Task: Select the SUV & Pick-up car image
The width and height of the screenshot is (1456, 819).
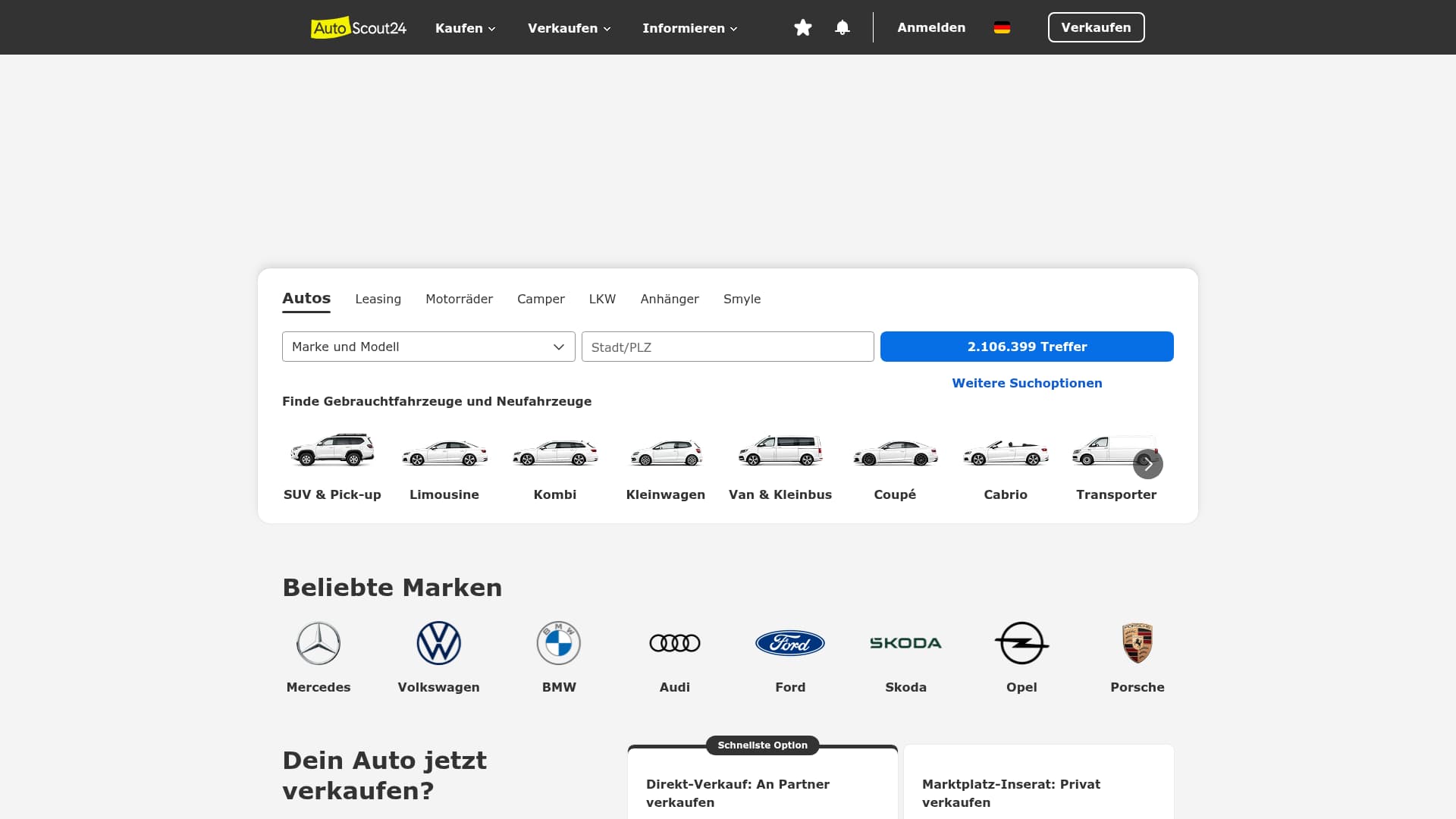Action: [x=332, y=450]
